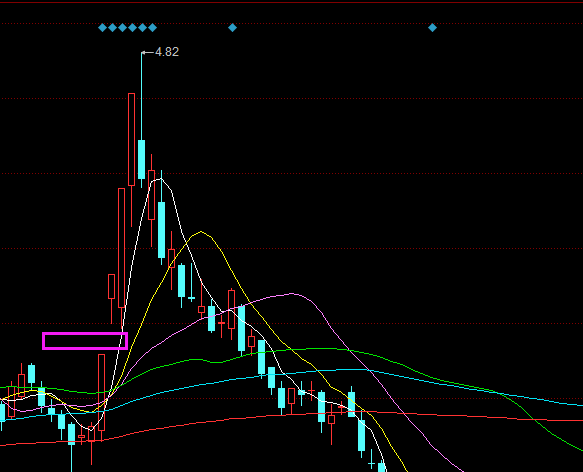Select the fourth diamond in the six-diamond row
583x472 pixels.
[132, 28]
